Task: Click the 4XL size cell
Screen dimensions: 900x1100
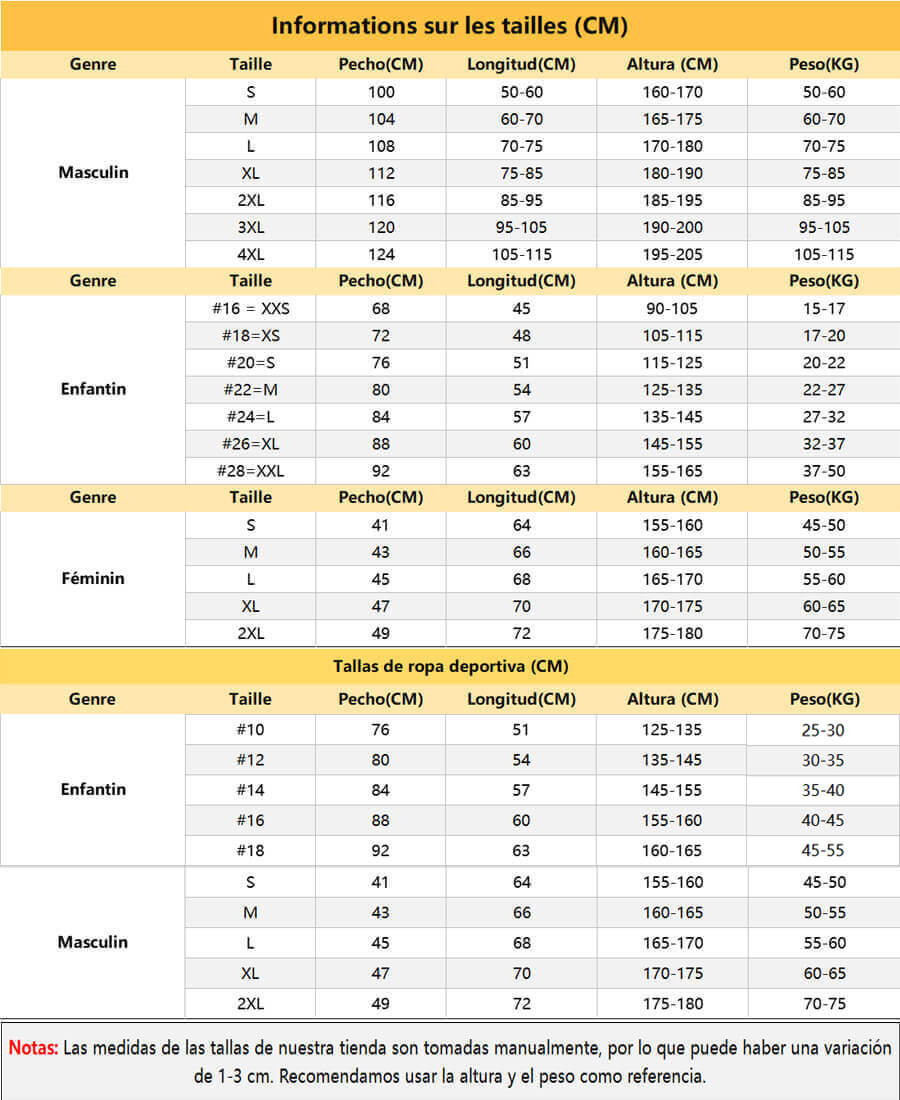Action: coord(250,254)
